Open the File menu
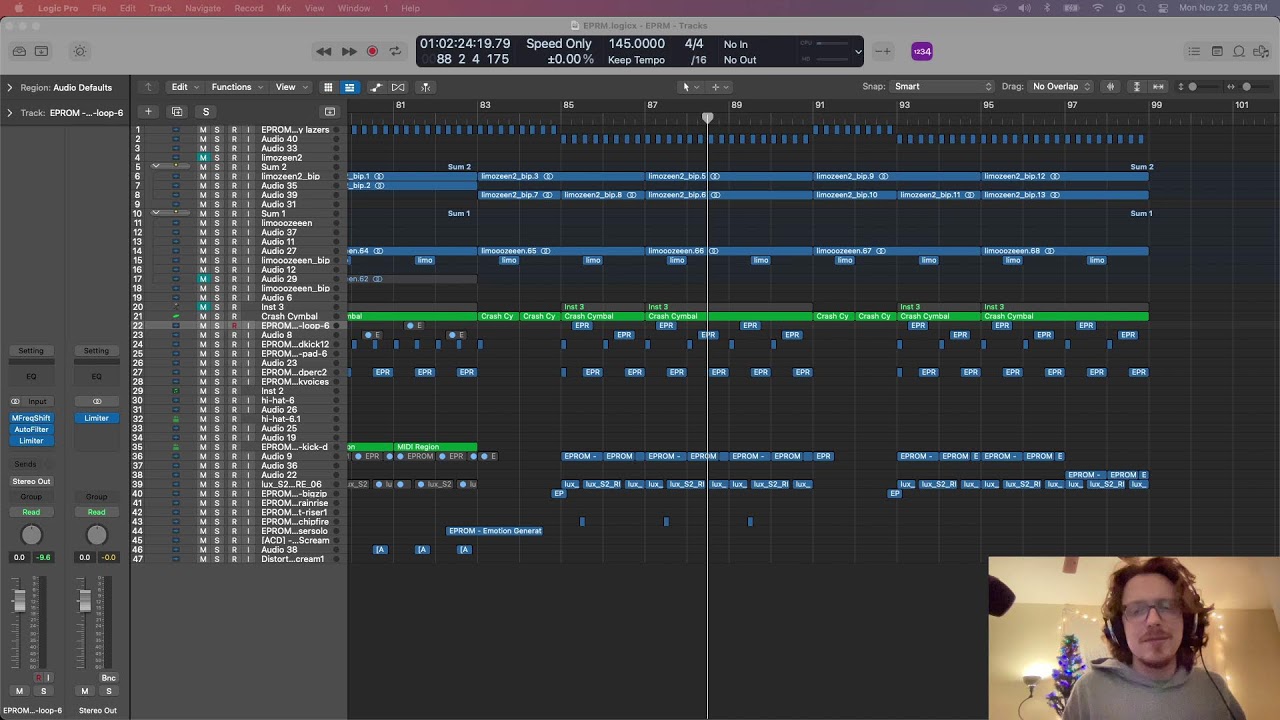Image resolution: width=1280 pixels, height=720 pixels. coord(99,8)
